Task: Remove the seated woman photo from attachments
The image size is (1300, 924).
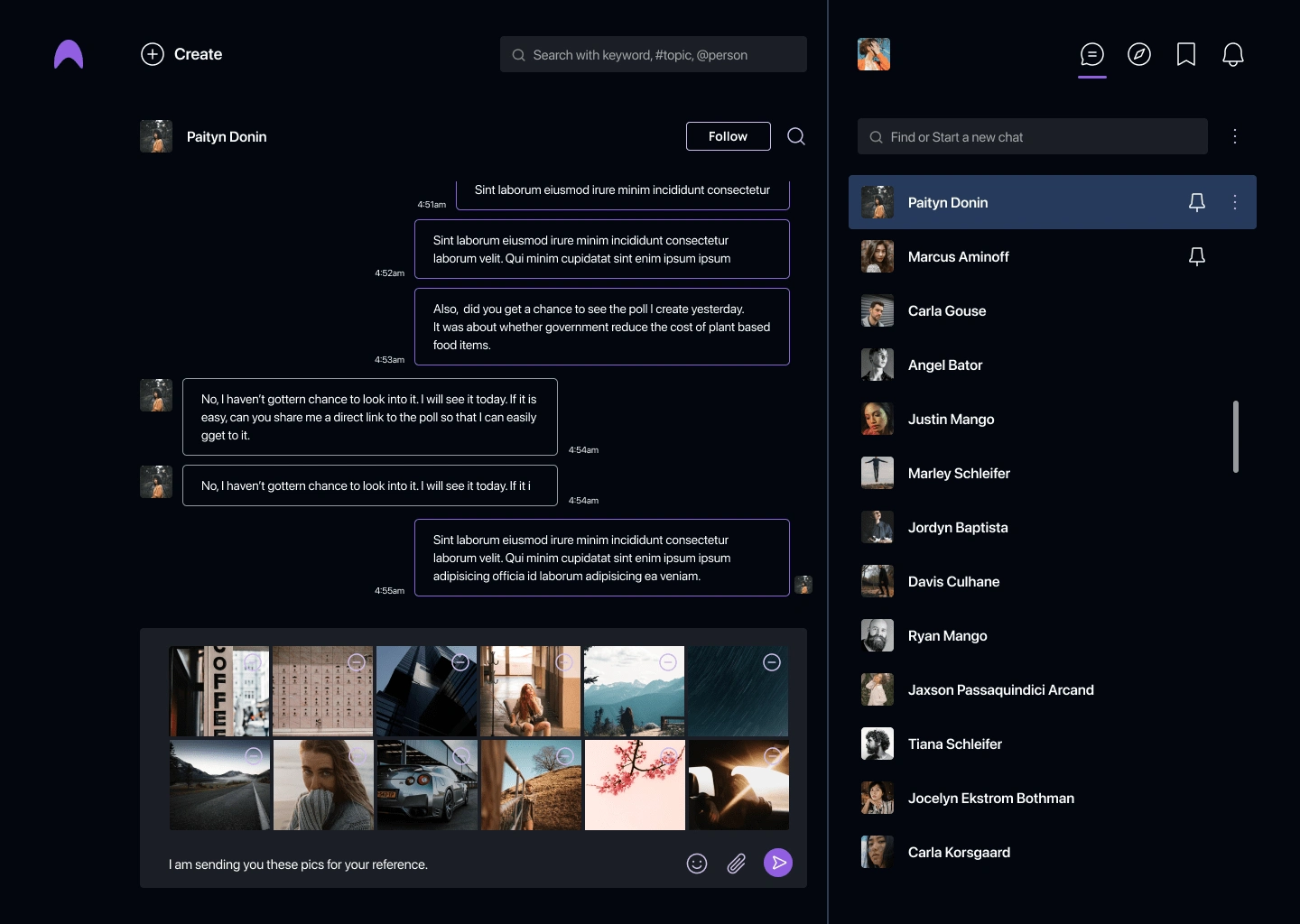Action: (x=564, y=662)
